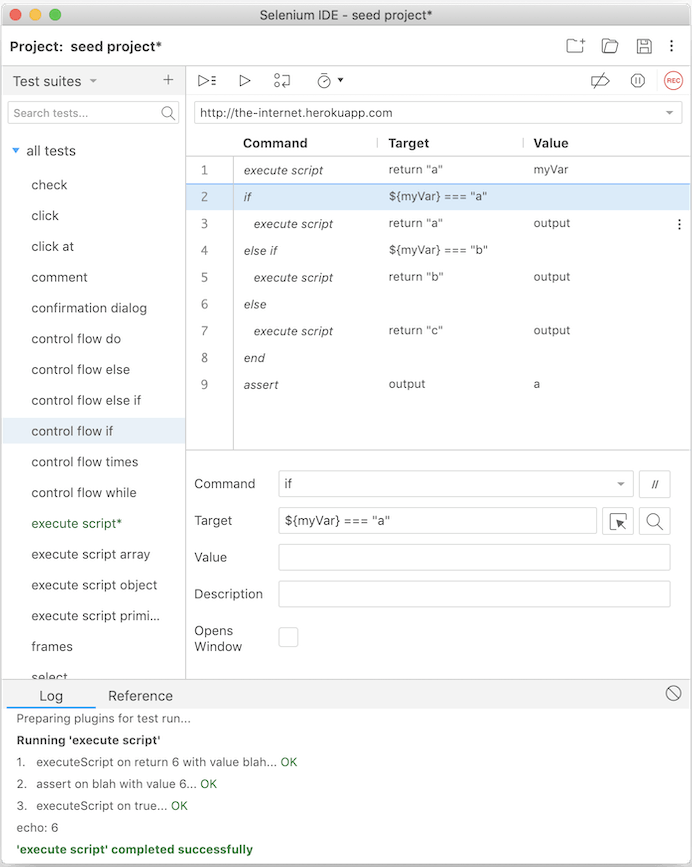Switch to the Reference tab
692x867 pixels.
point(140,696)
